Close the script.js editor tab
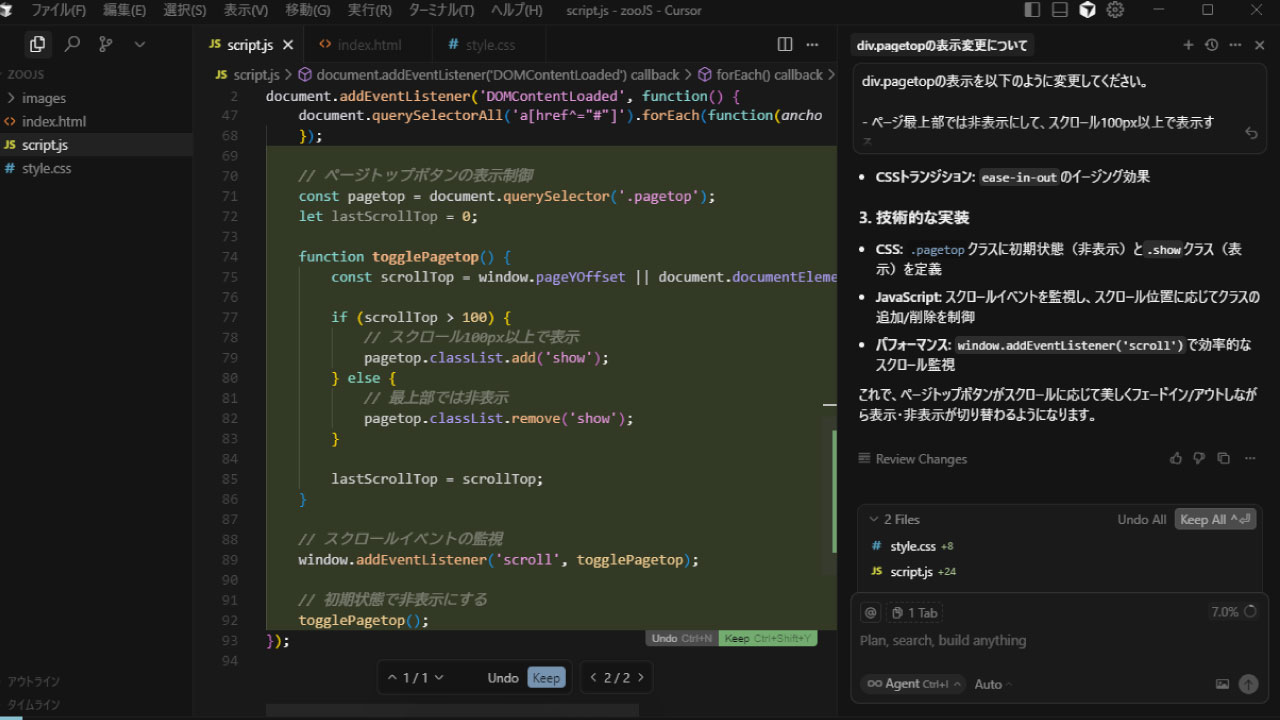Viewport: 1280px width, 720px height. [x=288, y=45]
